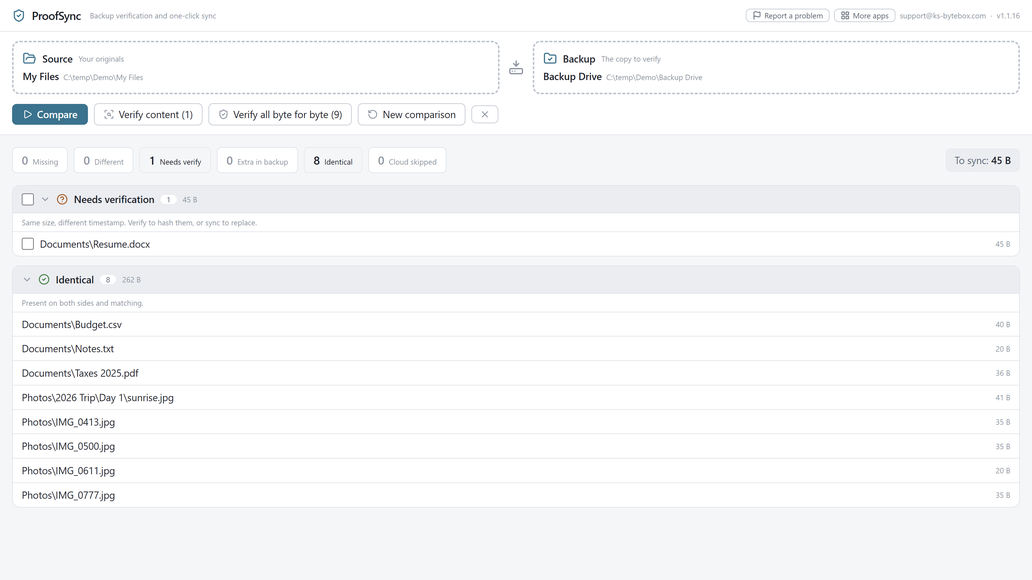Select row Photos\2026 Trip\Day 1\sunrise.jpg
The height and width of the screenshot is (580, 1032).
(516, 398)
